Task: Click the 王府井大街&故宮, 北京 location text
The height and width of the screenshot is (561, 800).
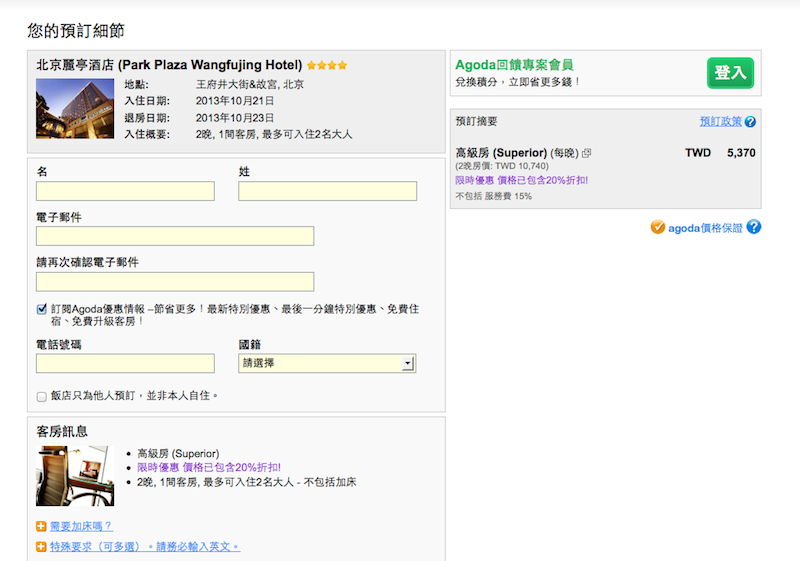Action: click(x=249, y=84)
